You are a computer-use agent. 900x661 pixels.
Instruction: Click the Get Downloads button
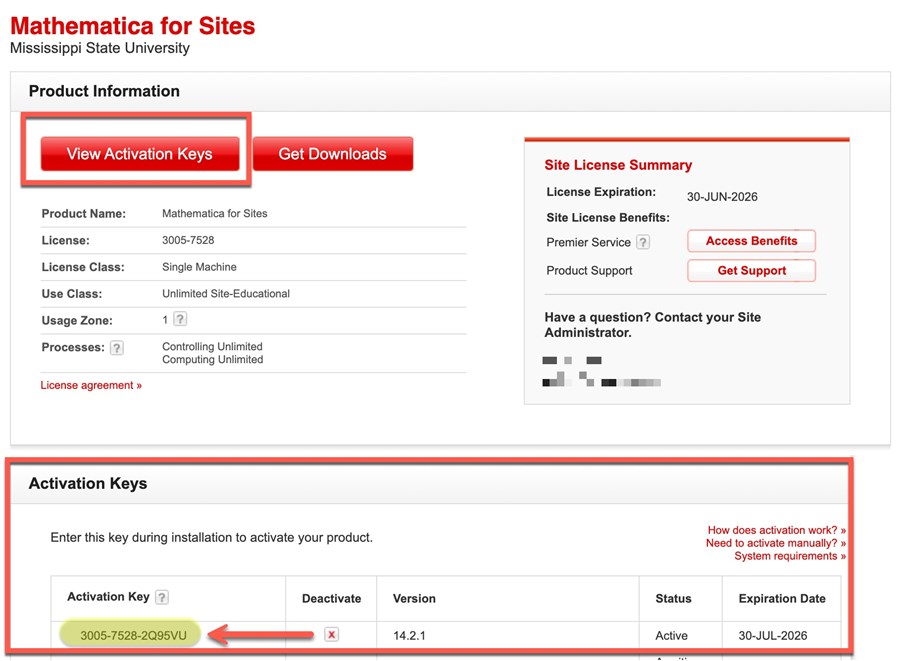(333, 154)
